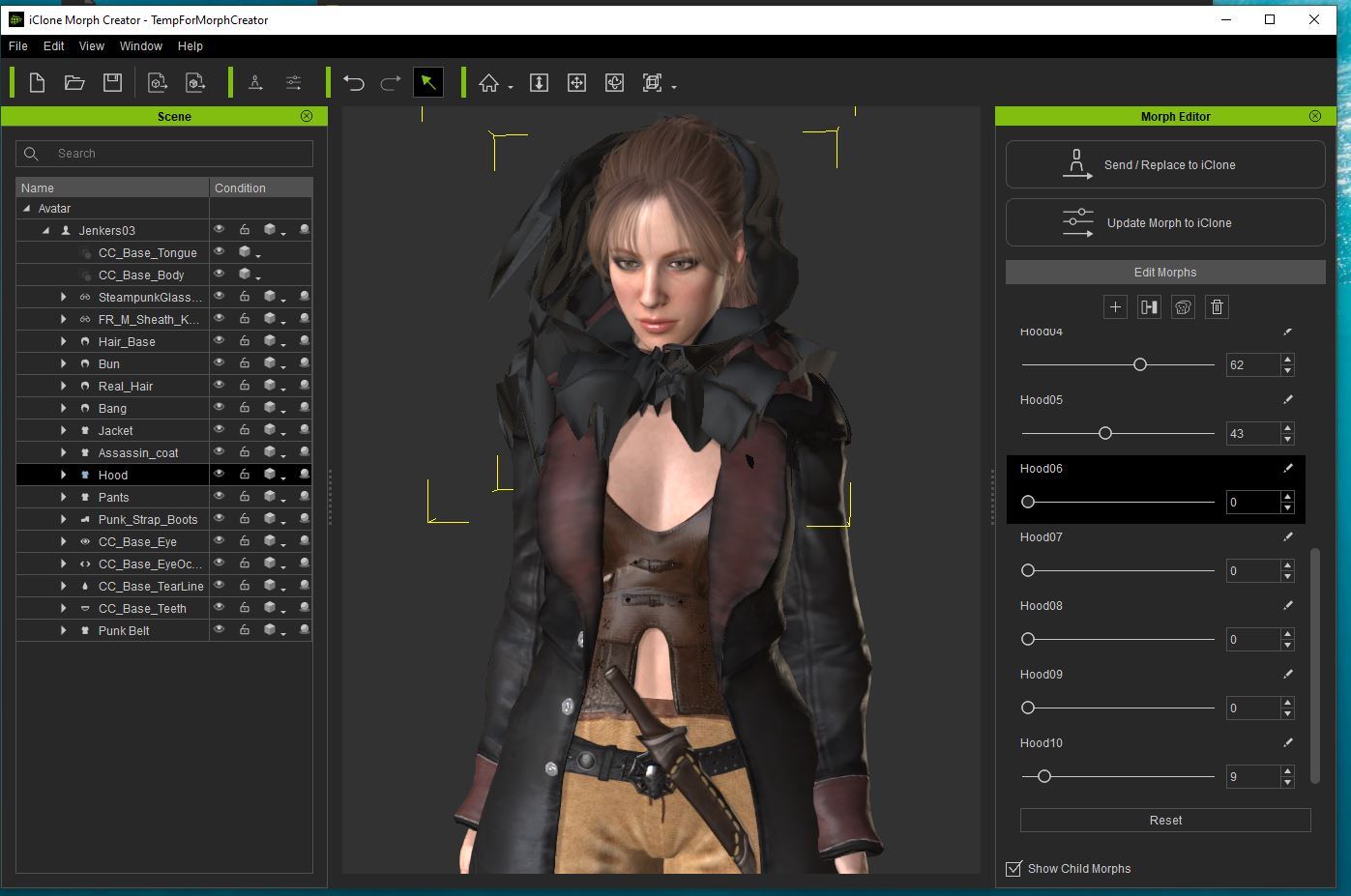Click the Send / Replace to iClone button
The width and height of the screenshot is (1351, 896).
(1165, 164)
